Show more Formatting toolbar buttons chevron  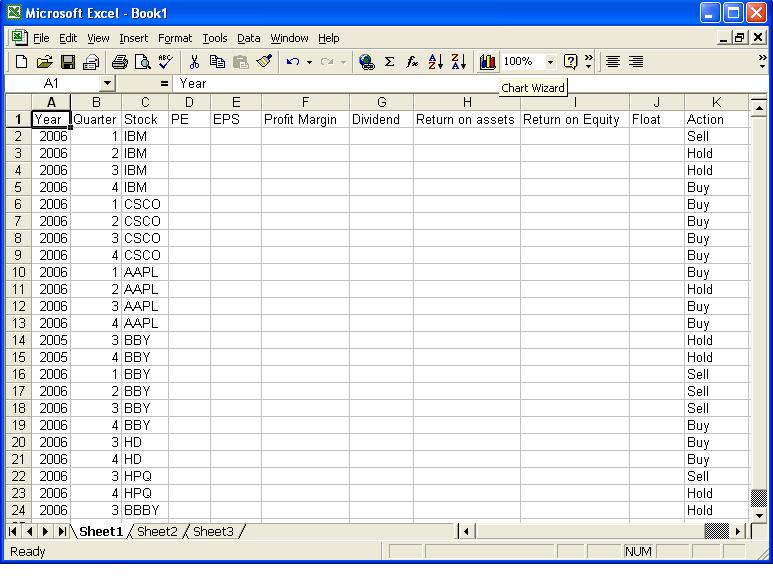[x=762, y=62]
